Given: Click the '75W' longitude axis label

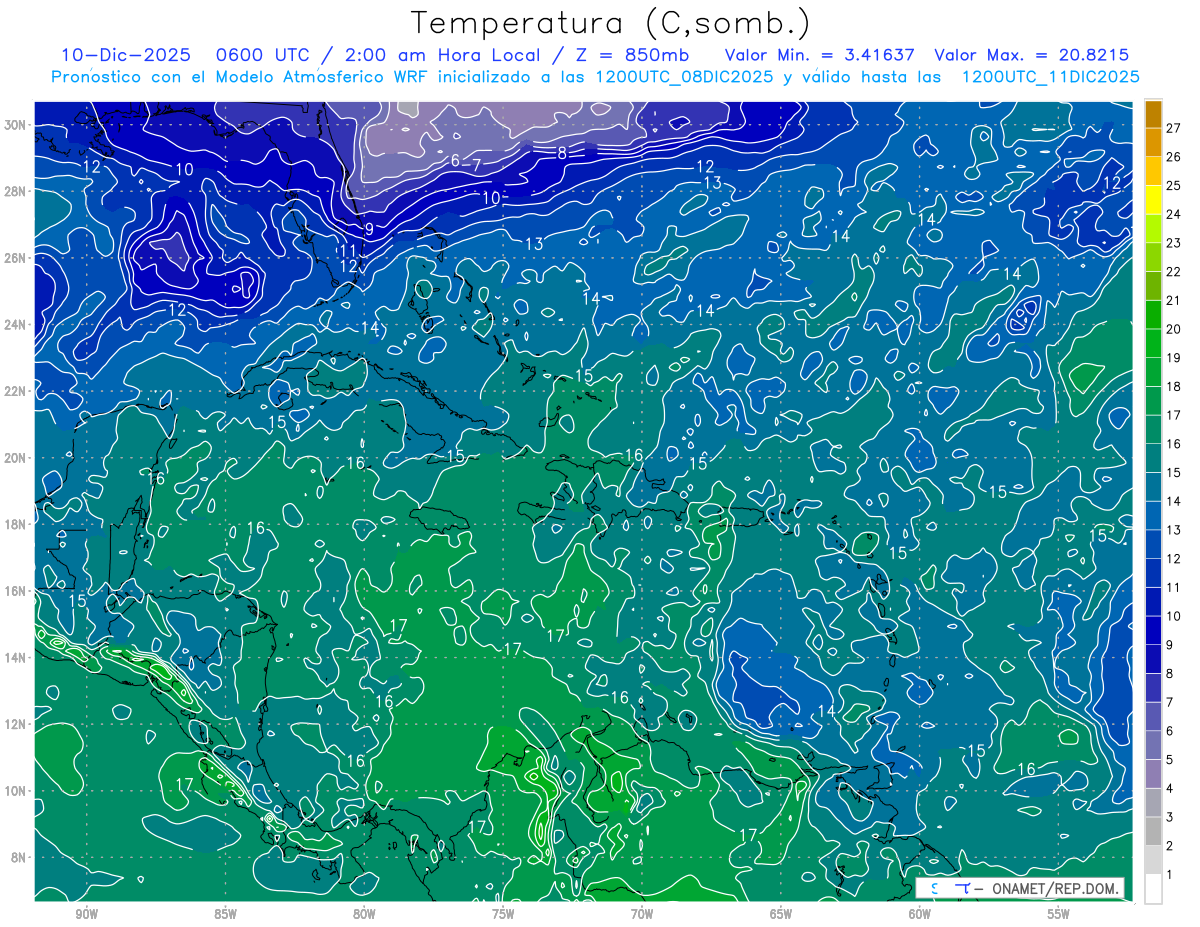Looking at the screenshot, I should (503, 915).
